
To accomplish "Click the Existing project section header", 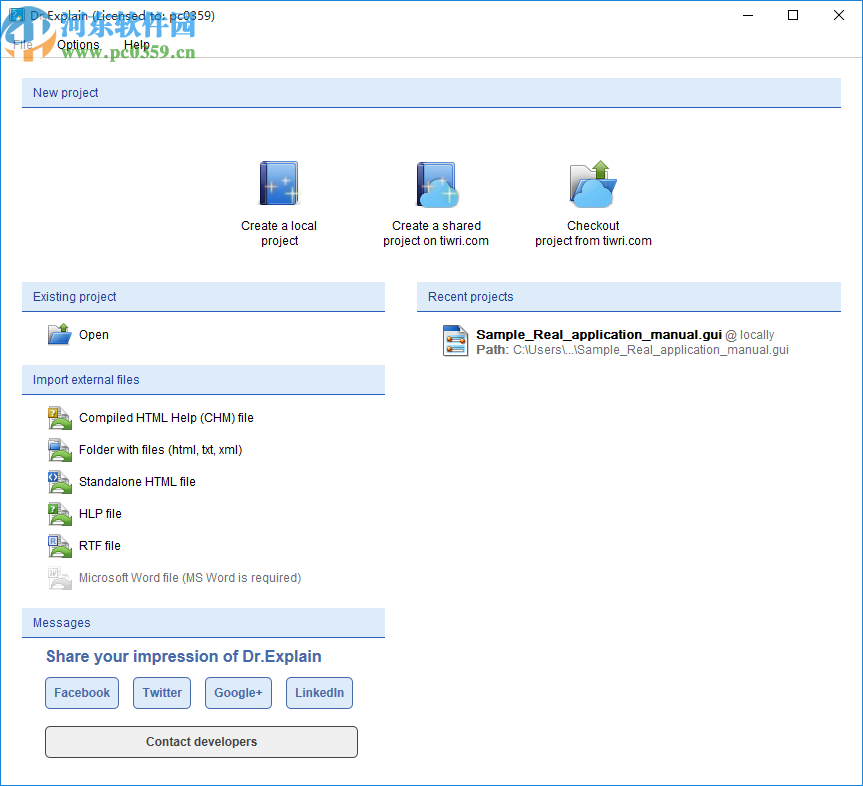I will click(x=203, y=297).
